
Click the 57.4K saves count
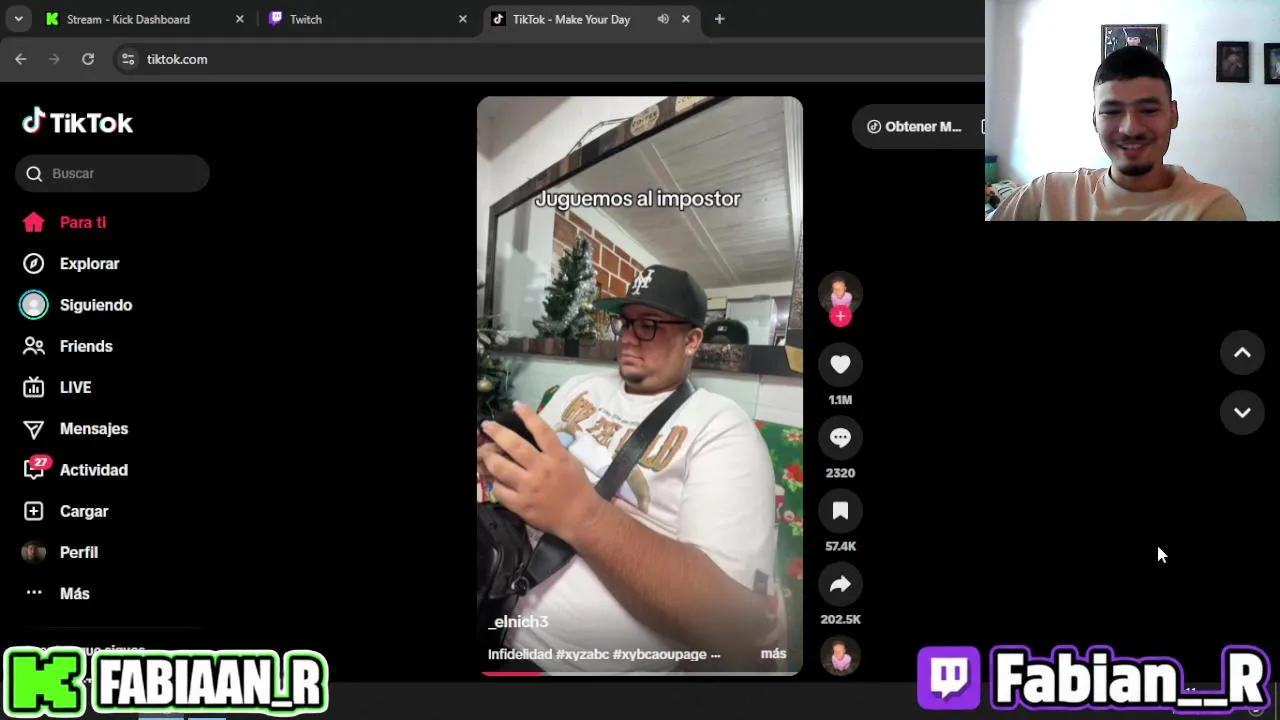pos(840,546)
